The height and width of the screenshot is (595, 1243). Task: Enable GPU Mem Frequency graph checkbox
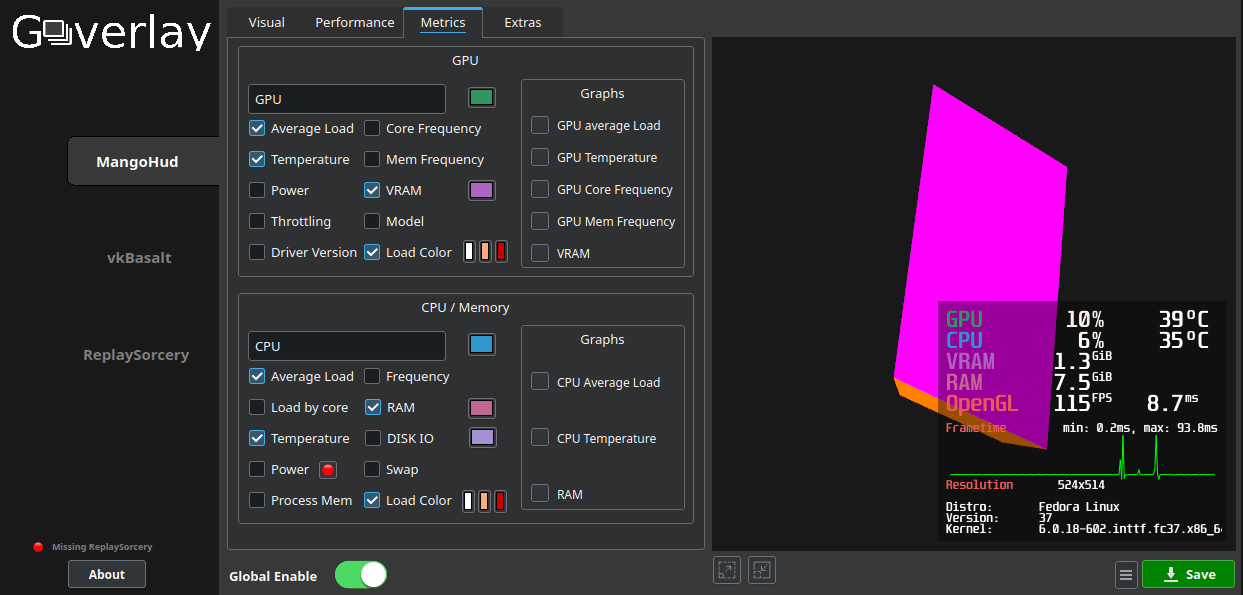(540, 221)
